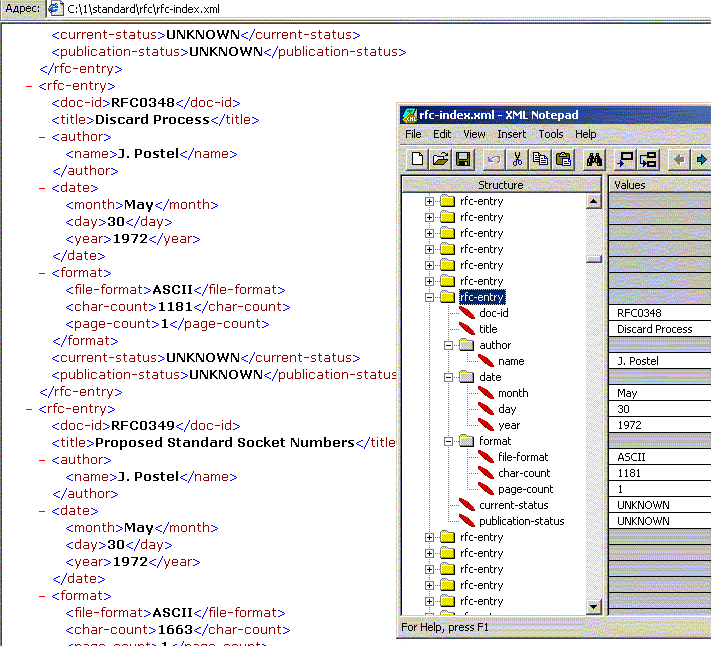Select the file-format tree item
Viewport: 711px width, 646px height.
[523, 457]
